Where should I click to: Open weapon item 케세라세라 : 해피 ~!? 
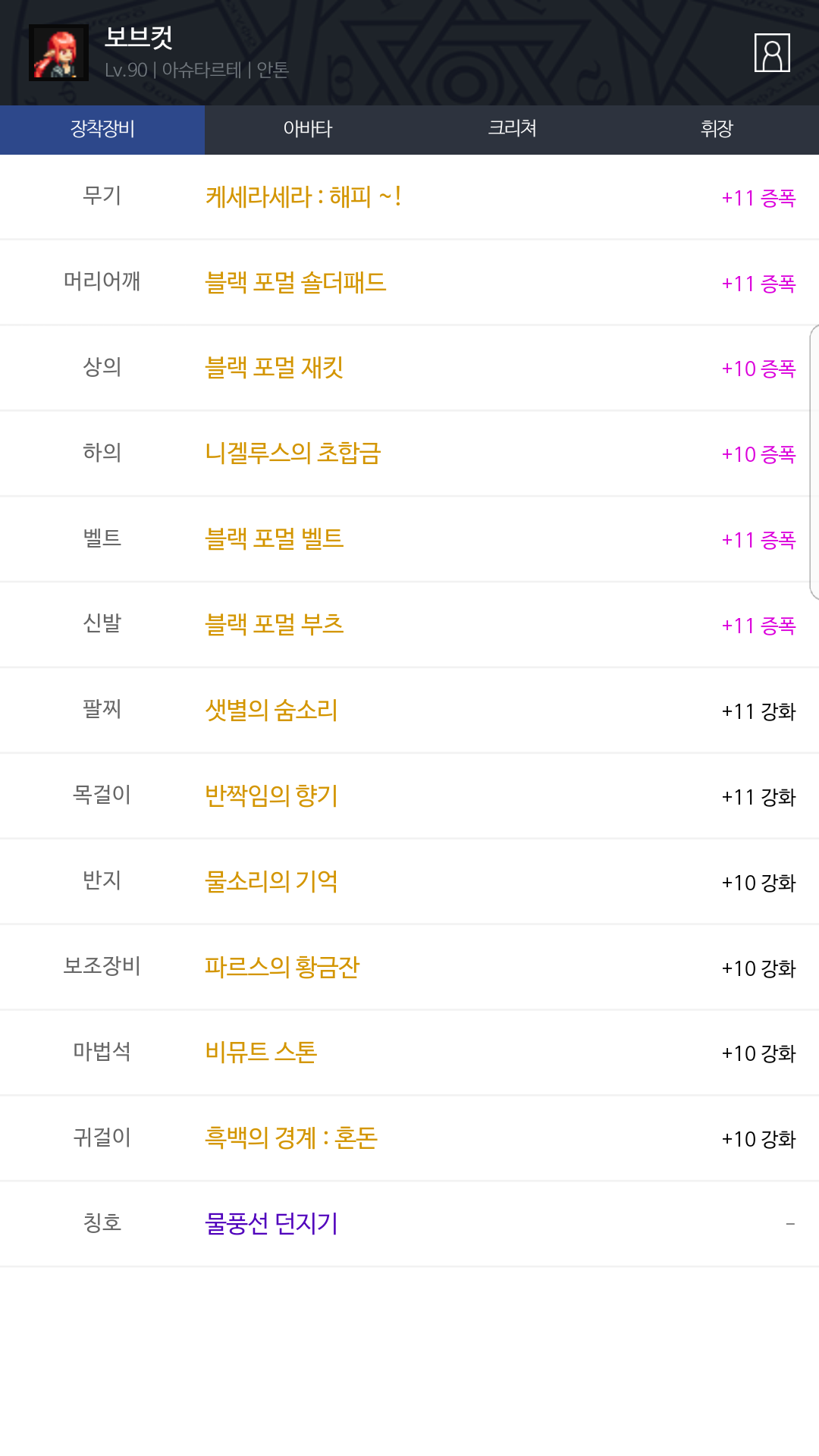click(x=303, y=197)
